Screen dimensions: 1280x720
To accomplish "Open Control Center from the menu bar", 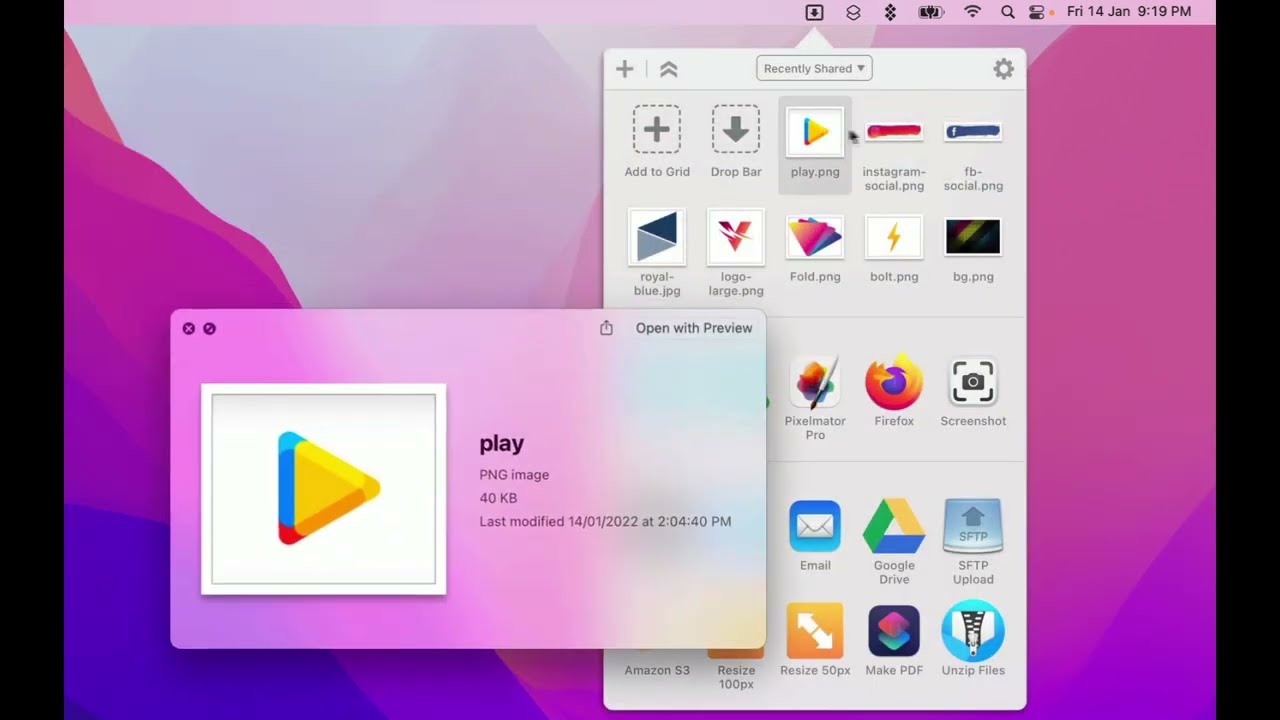I will (x=1036, y=12).
